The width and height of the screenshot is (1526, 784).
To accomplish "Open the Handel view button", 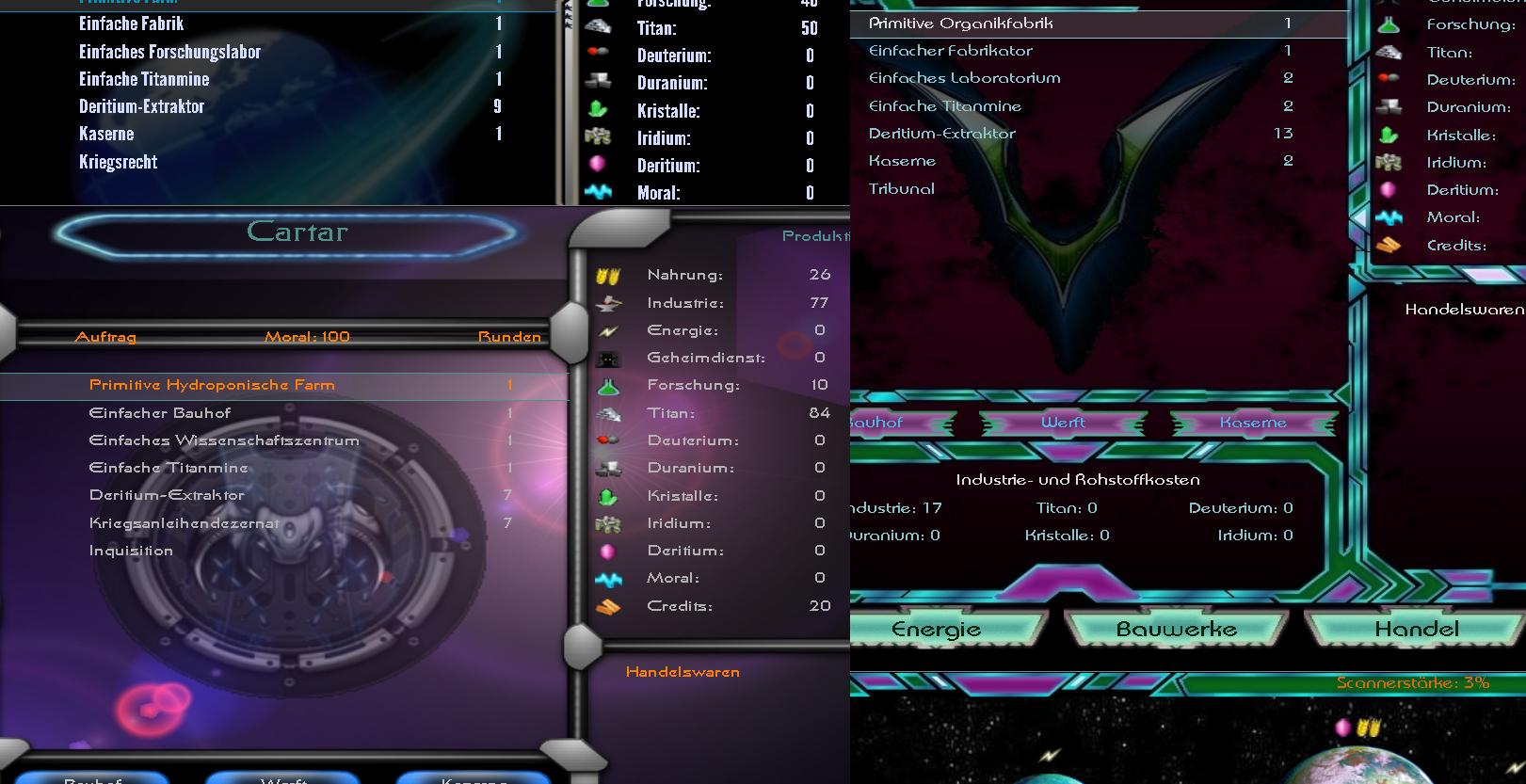I will pos(1415,630).
